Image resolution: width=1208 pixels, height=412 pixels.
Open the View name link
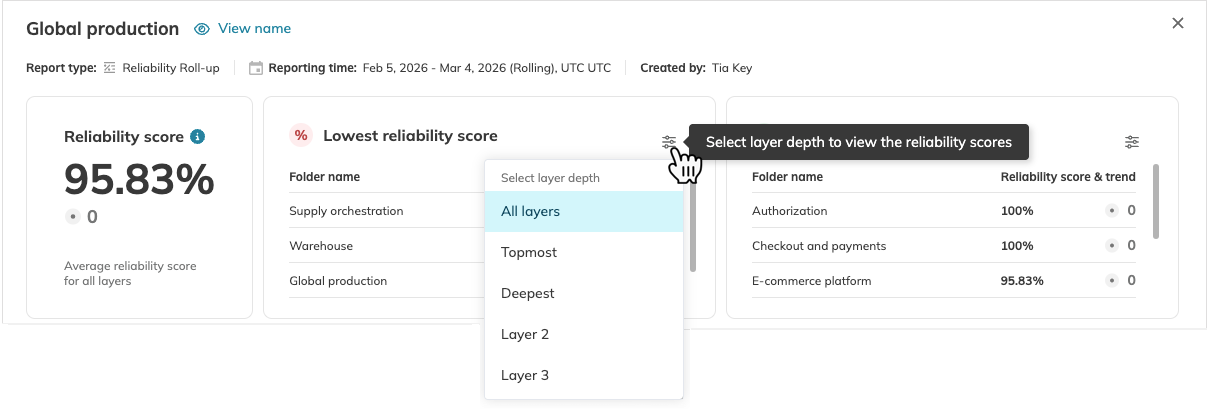254,29
